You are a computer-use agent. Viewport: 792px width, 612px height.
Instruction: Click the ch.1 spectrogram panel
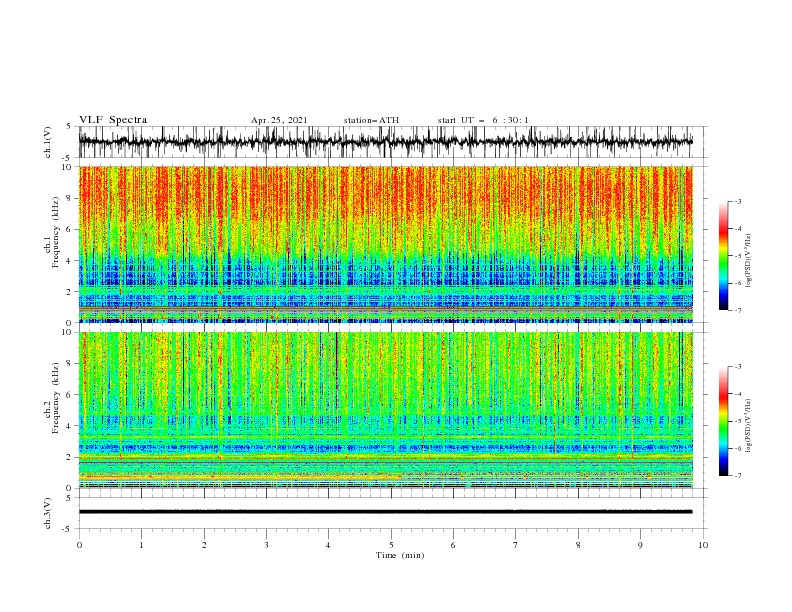point(385,244)
